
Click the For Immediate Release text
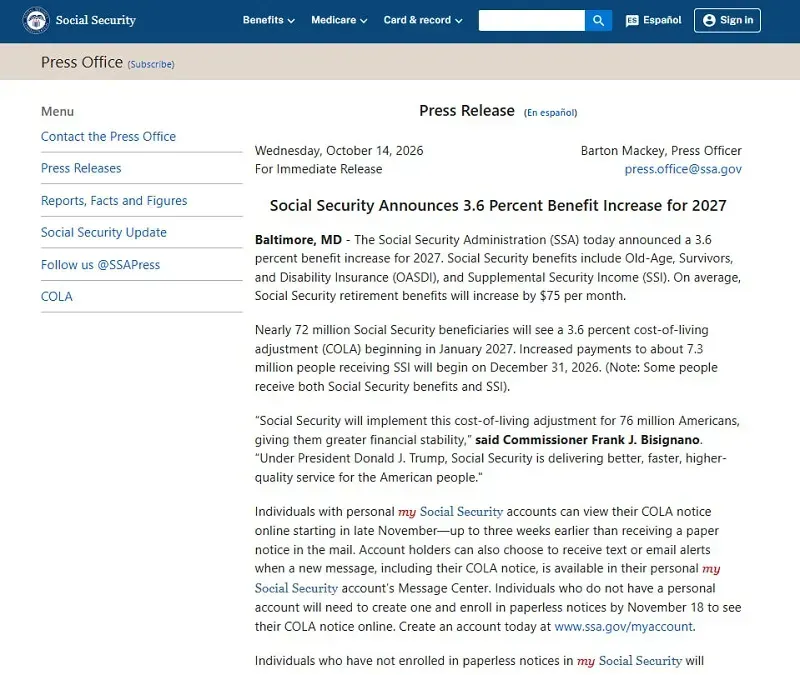pos(318,169)
